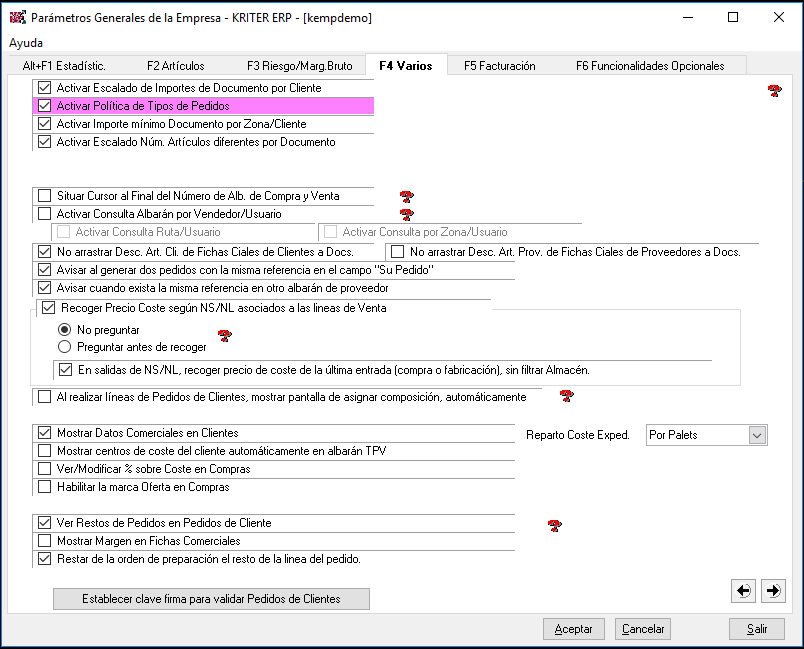The image size is (804, 649).
Task: Click the Reparto Coste Exped. label
Action: point(578,435)
